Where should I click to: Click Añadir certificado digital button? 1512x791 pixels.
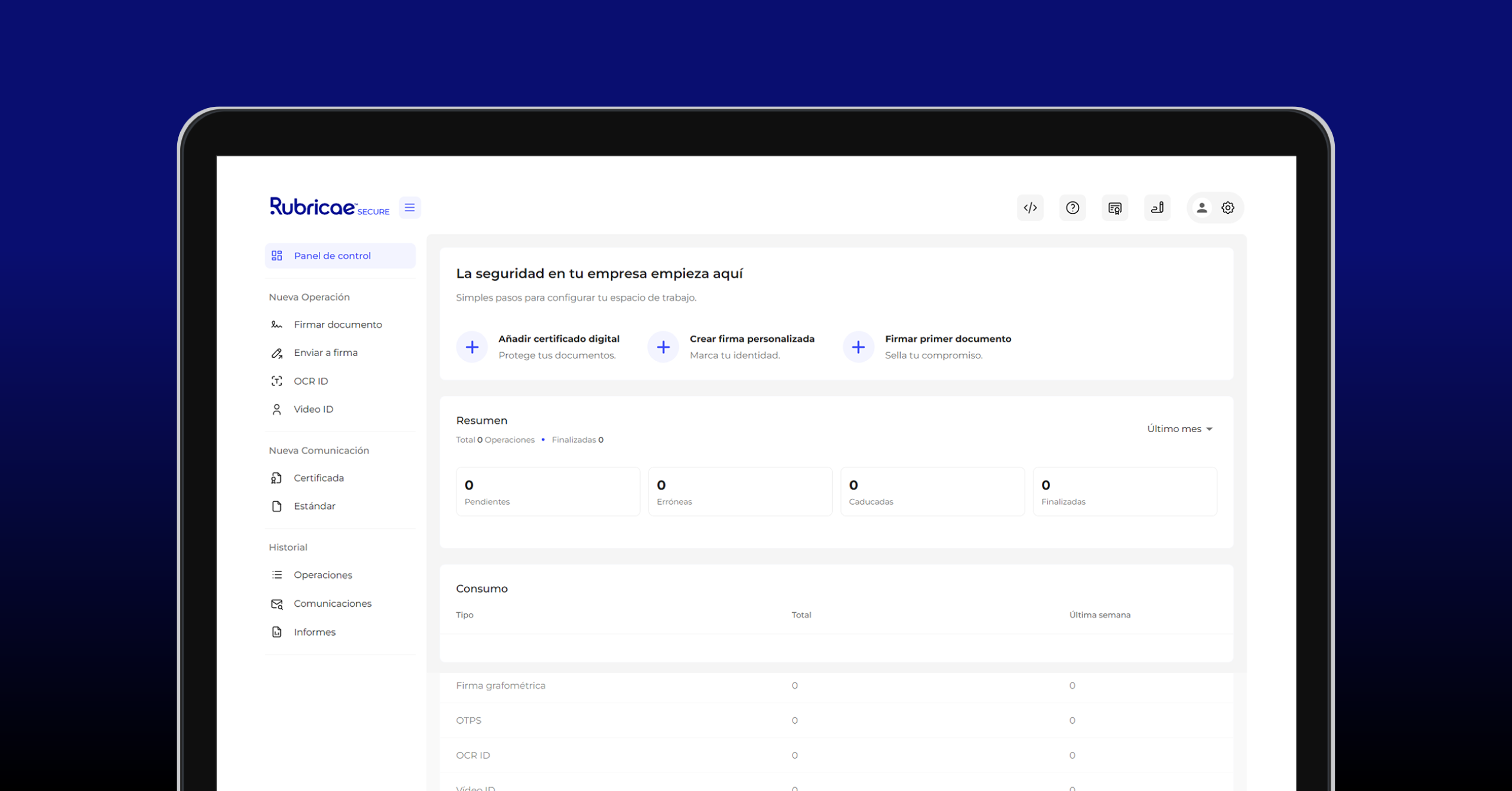tap(472, 346)
